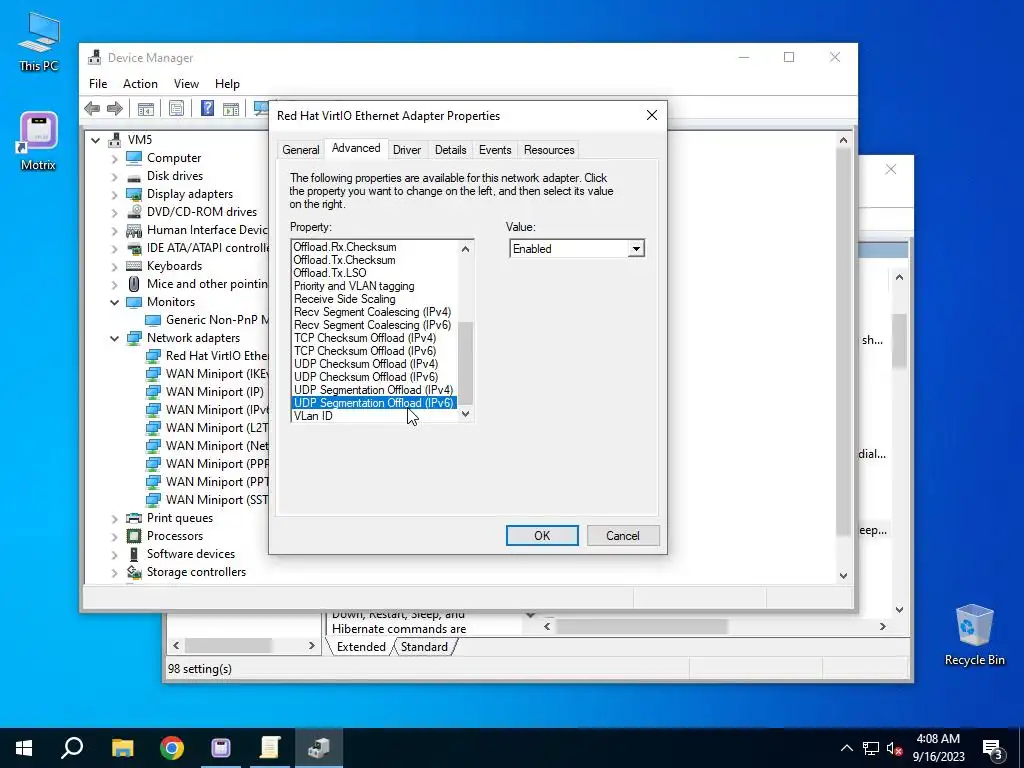Image resolution: width=1024 pixels, height=768 pixels.
Task: Open the View menu
Action: [x=186, y=84]
